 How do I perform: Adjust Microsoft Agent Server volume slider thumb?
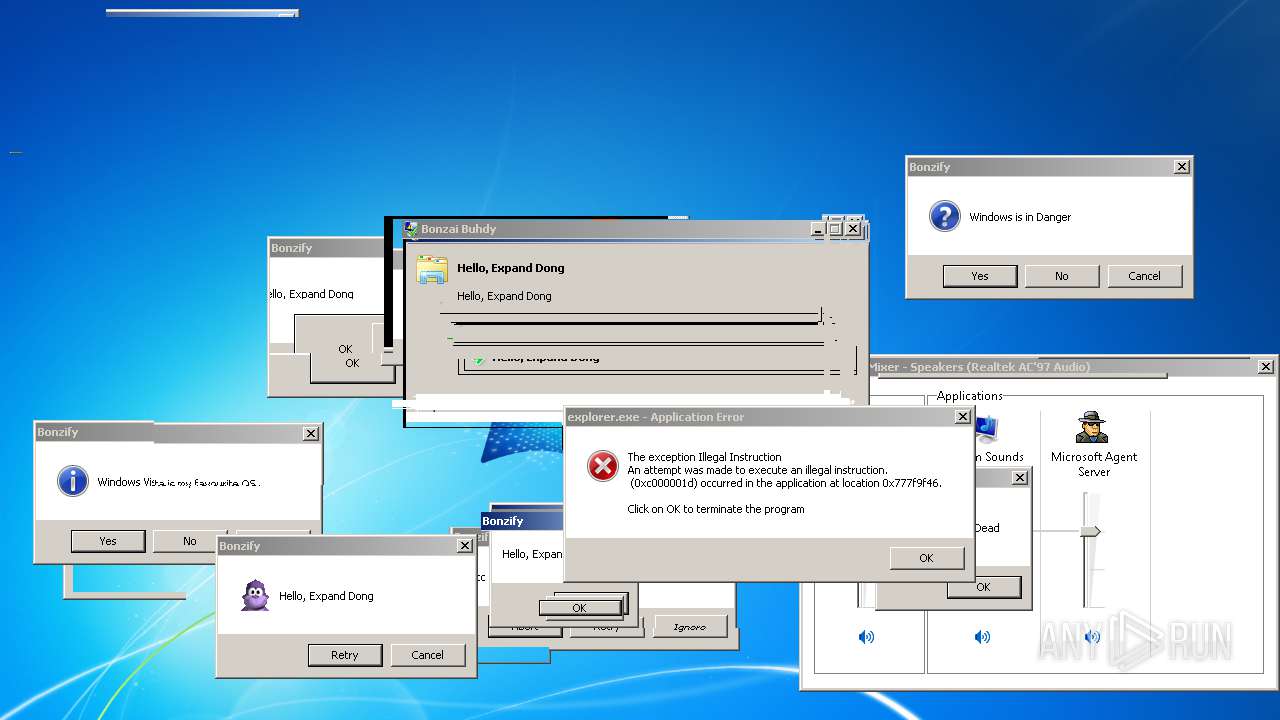pos(1090,531)
